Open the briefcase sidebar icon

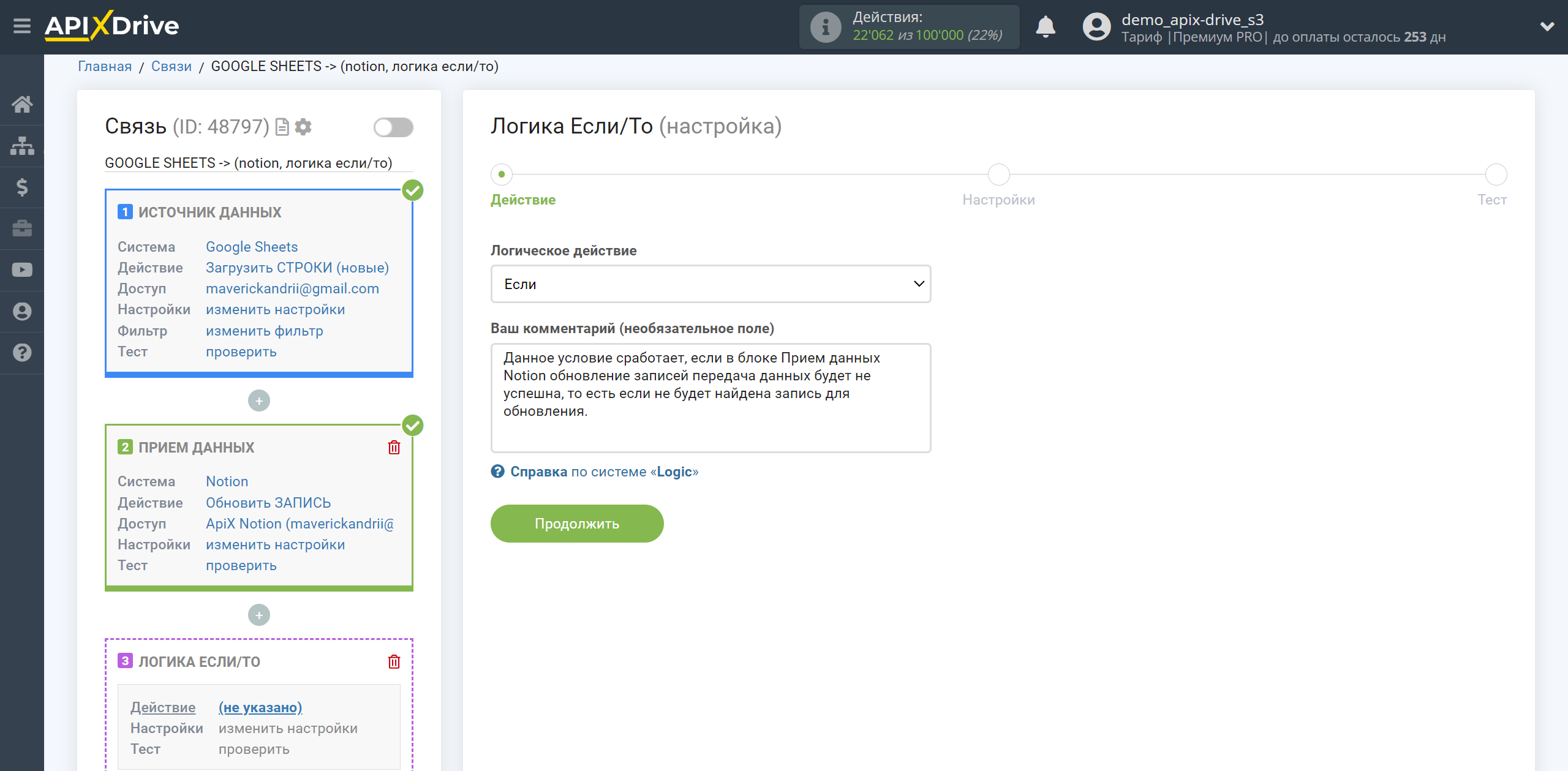point(22,228)
